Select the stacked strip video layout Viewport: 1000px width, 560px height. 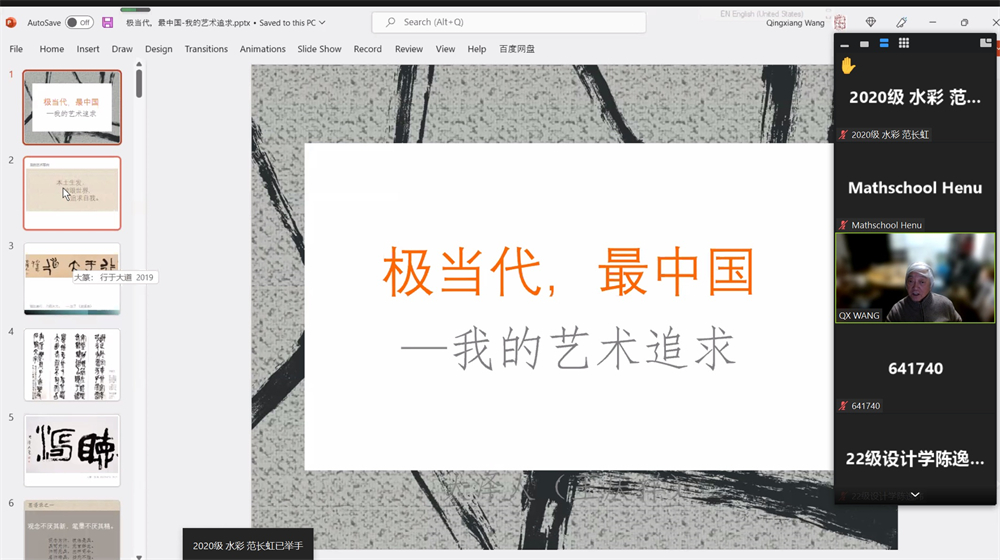pos(884,44)
